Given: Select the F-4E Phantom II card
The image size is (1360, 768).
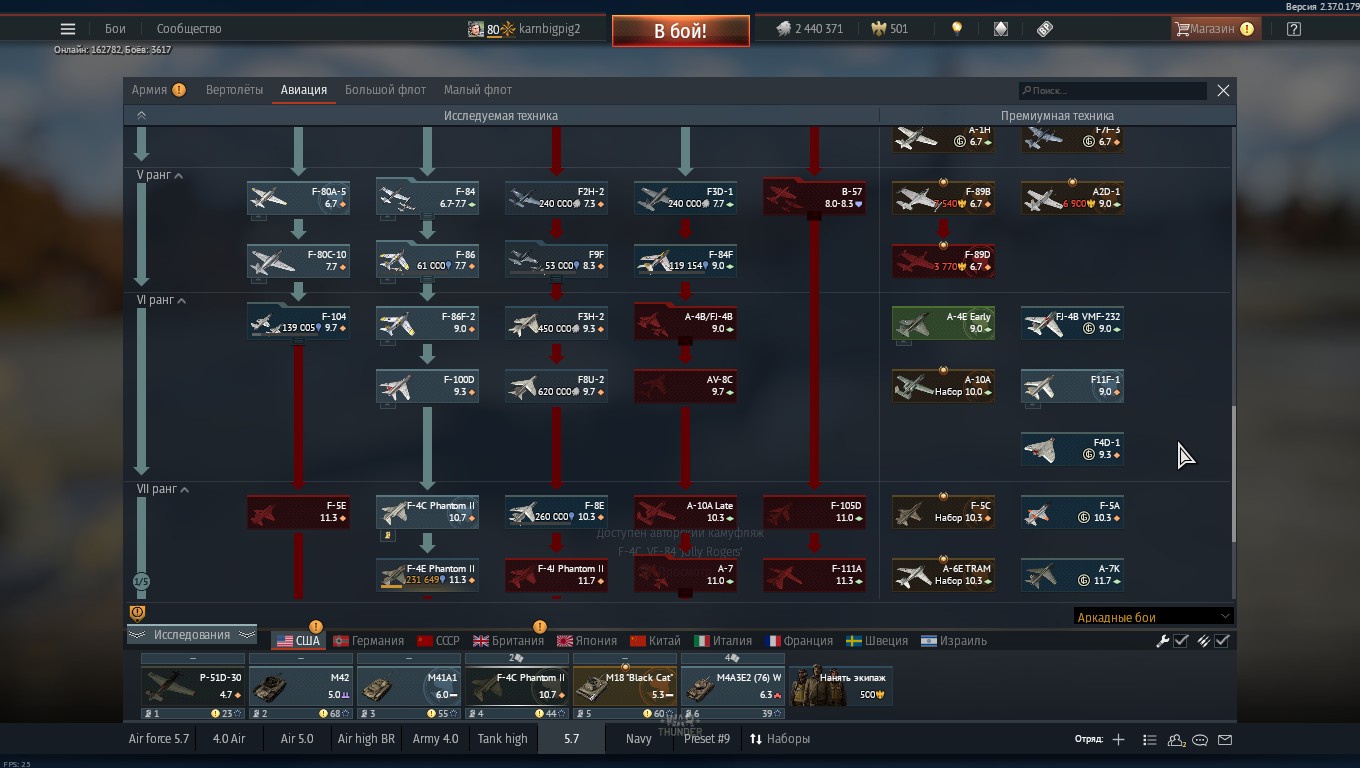Looking at the screenshot, I should pos(427,575).
